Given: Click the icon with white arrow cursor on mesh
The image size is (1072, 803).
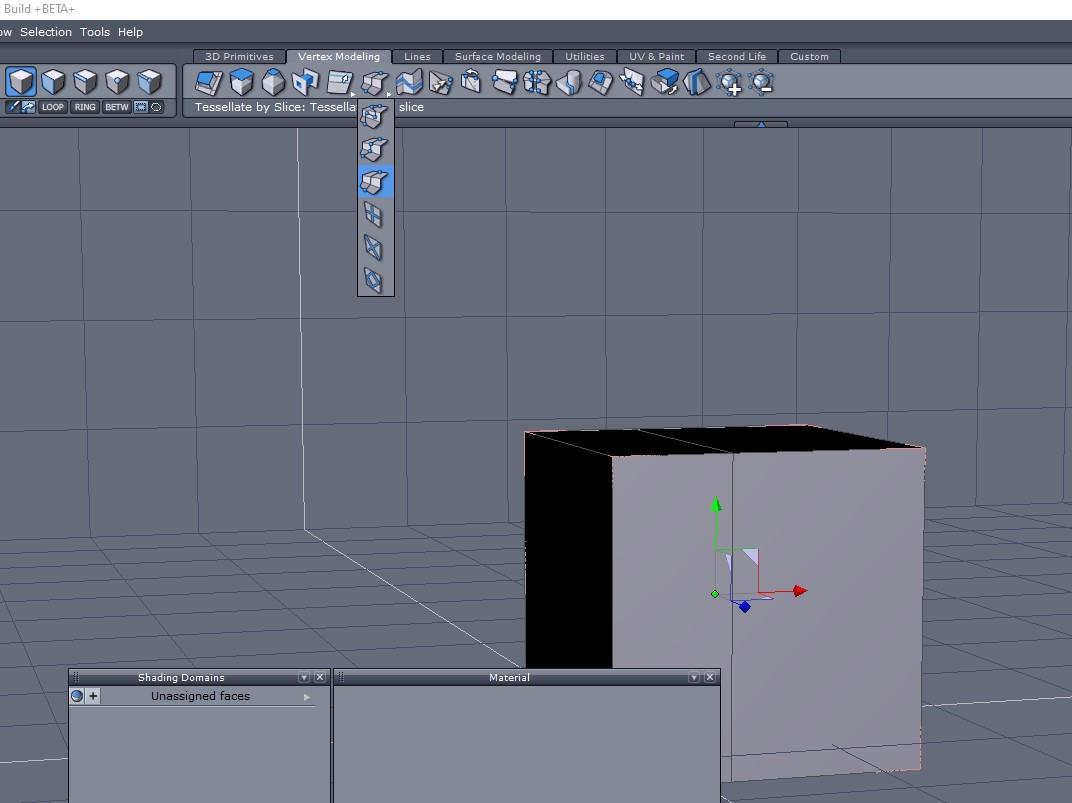Looking at the screenshot, I should (x=441, y=83).
